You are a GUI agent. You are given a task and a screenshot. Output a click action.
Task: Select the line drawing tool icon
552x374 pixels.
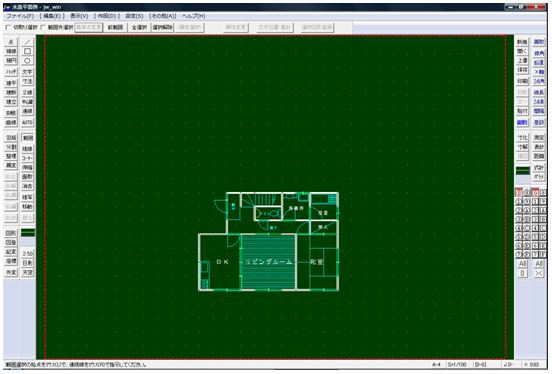[27, 42]
